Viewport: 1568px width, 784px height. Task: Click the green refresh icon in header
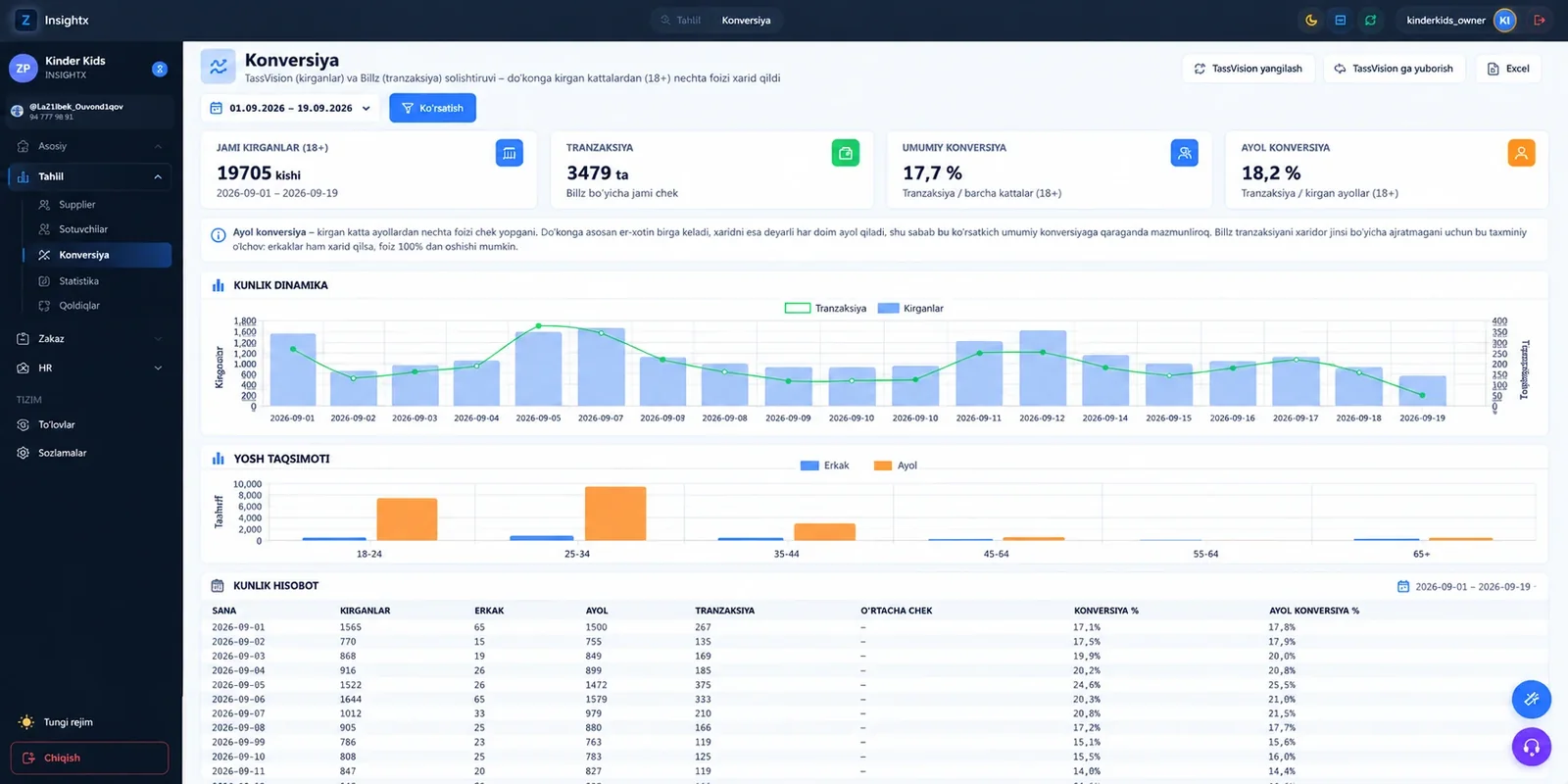coord(1370,20)
